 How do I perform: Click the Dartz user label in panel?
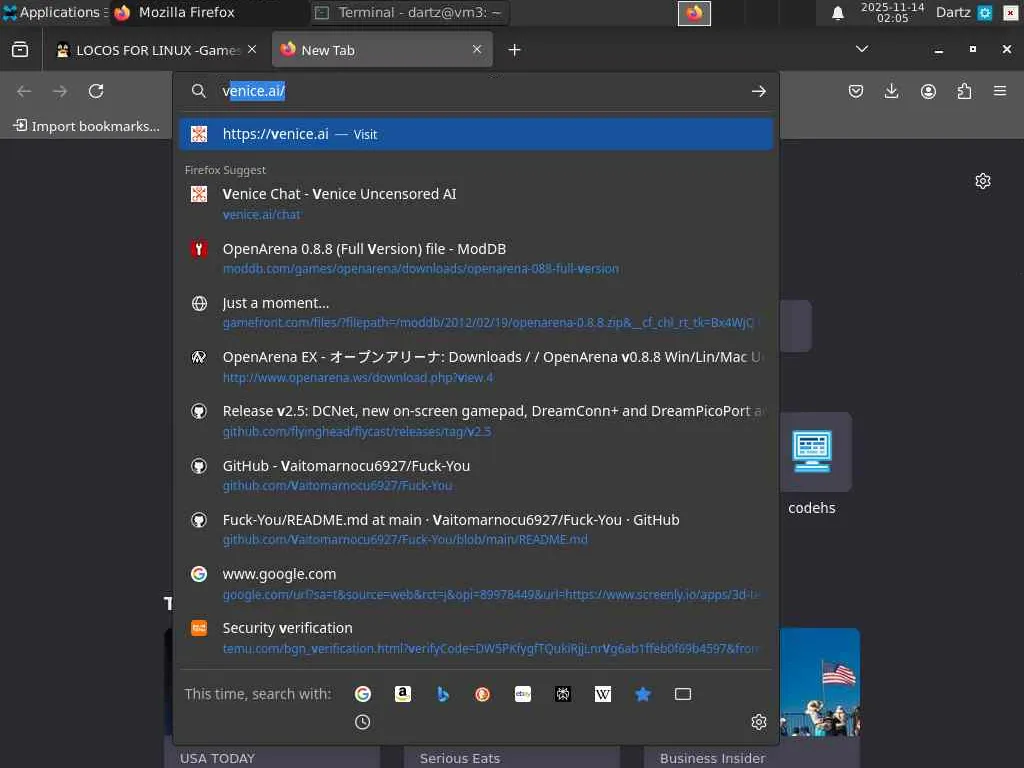click(953, 12)
